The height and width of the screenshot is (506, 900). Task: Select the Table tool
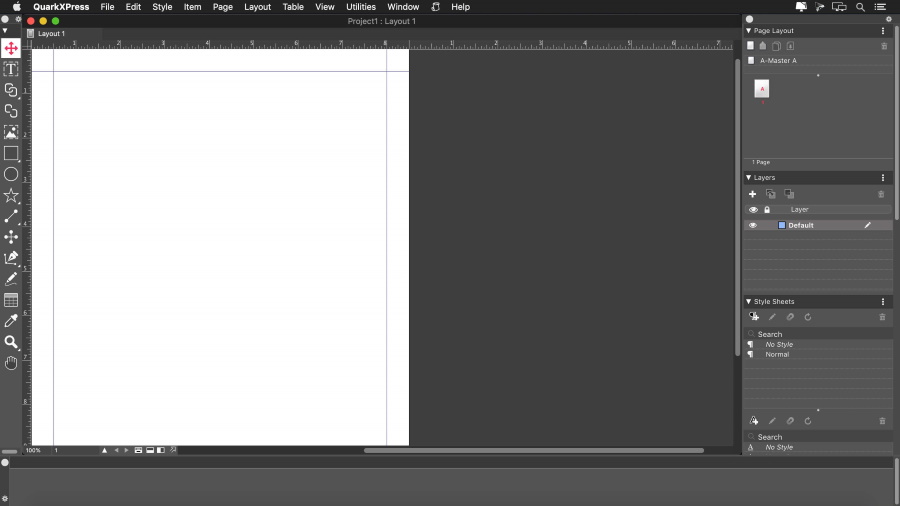tap(11, 300)
